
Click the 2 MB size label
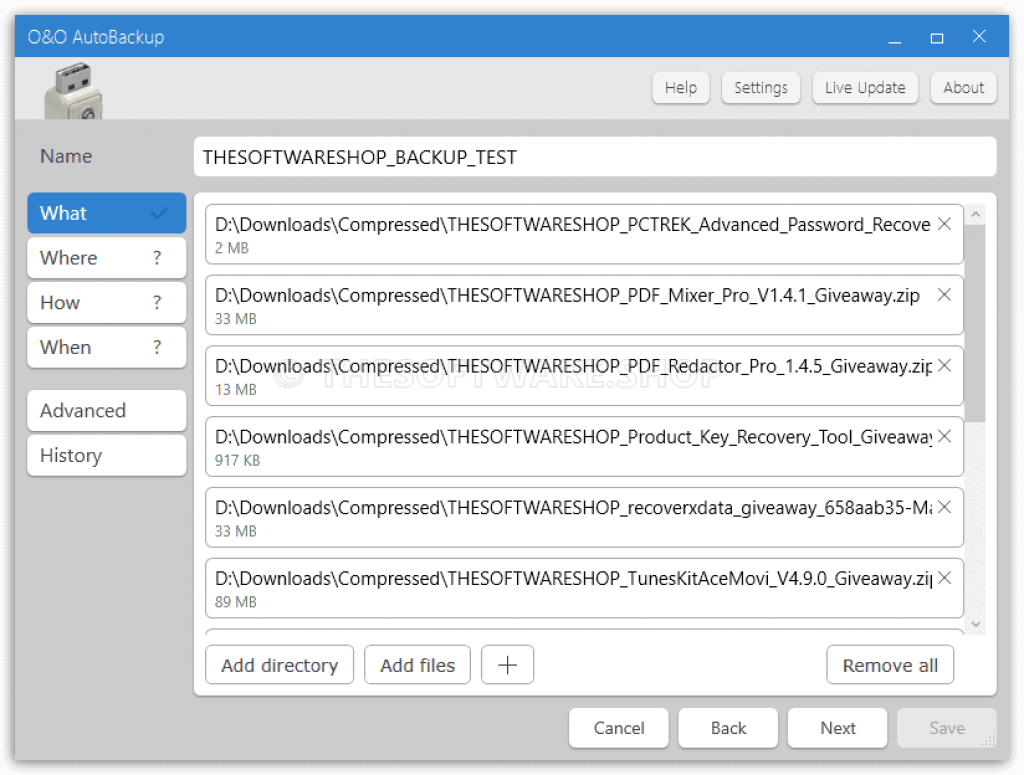[x=231, y=248]
